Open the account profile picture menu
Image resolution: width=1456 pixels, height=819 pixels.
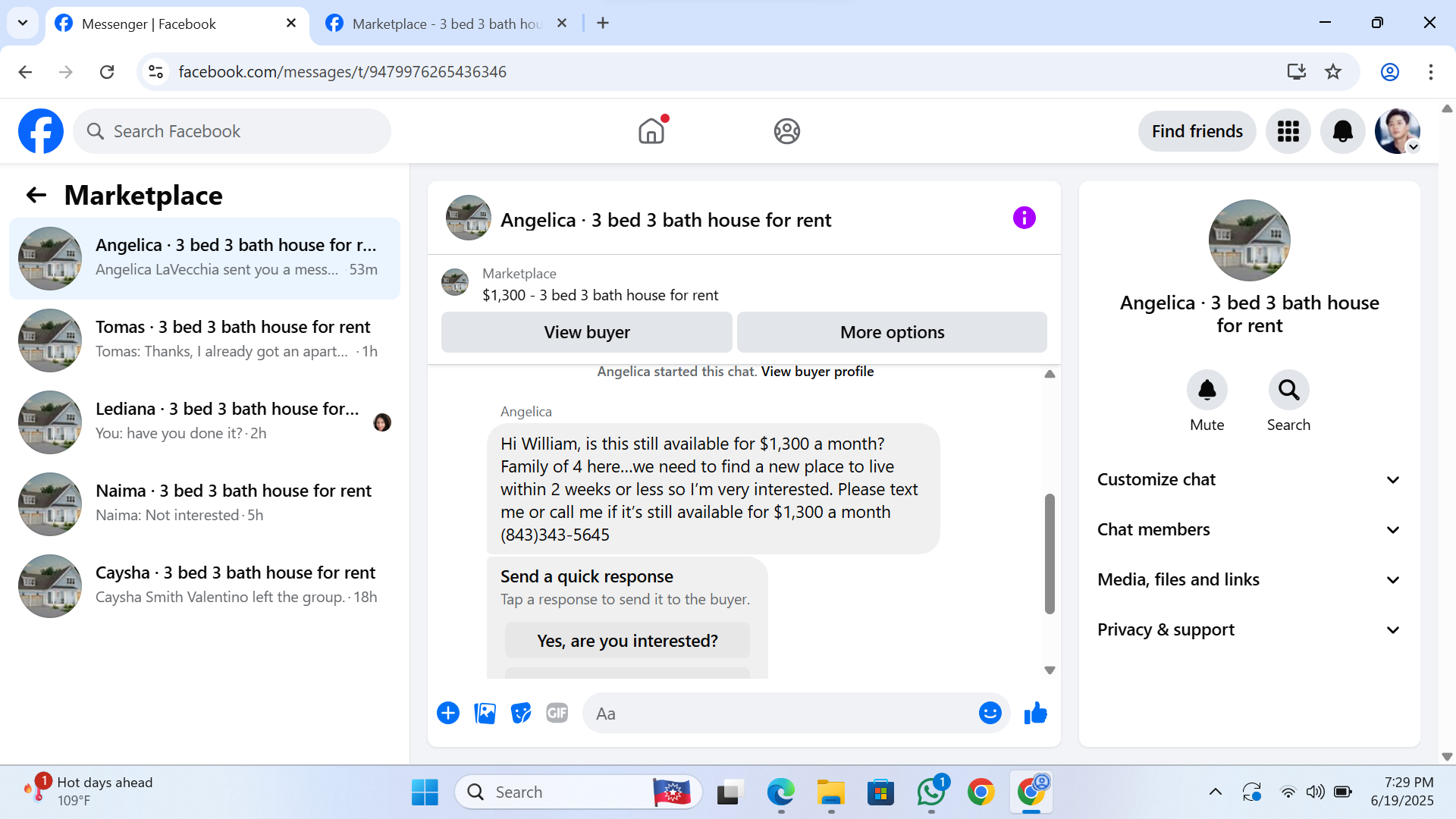coord(1398,131)
